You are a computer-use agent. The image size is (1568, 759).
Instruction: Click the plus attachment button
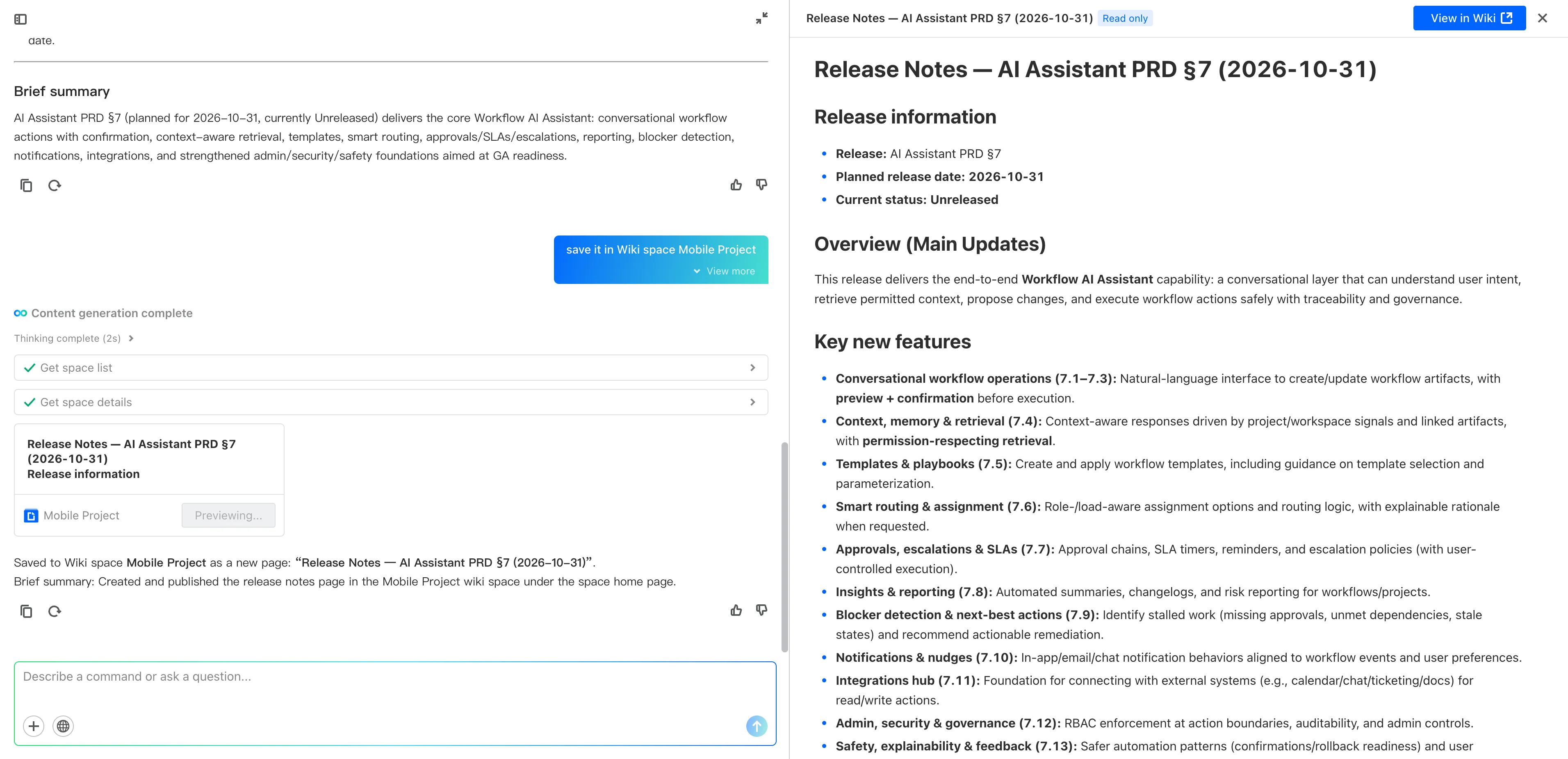coord(34,726)
